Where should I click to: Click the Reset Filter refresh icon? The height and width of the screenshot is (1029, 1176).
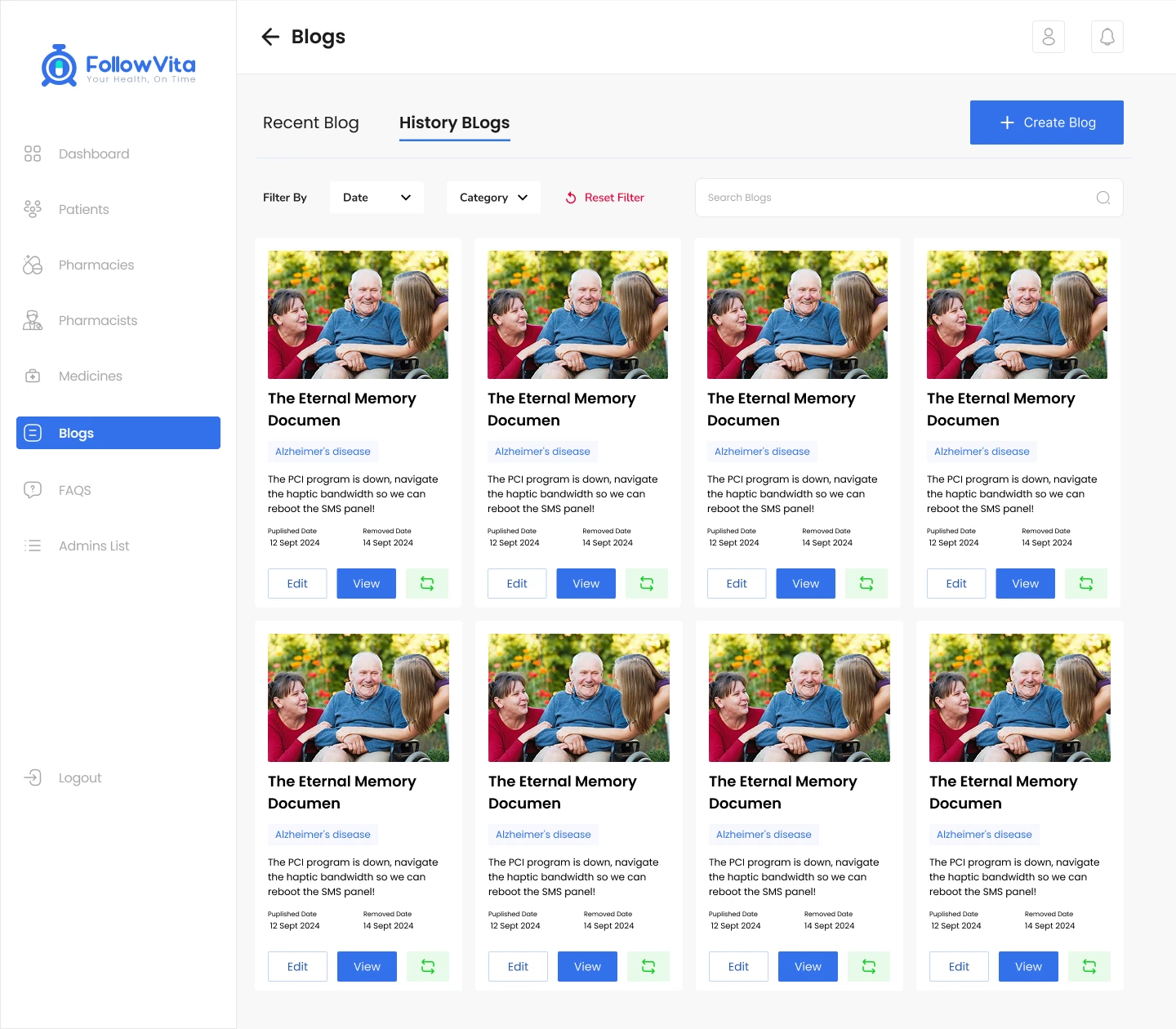coord(571,198)
